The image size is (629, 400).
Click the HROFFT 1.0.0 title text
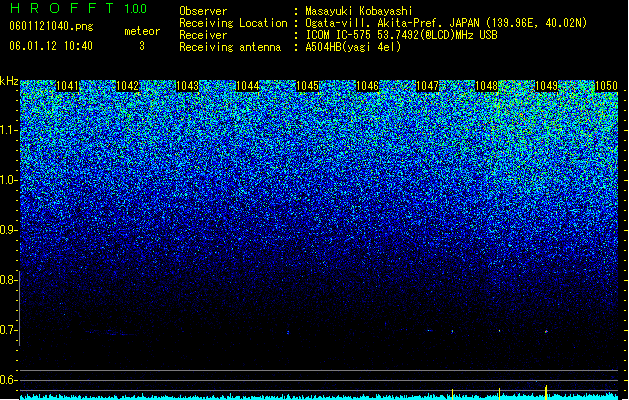pyautogui.click(x=78, y=8)
